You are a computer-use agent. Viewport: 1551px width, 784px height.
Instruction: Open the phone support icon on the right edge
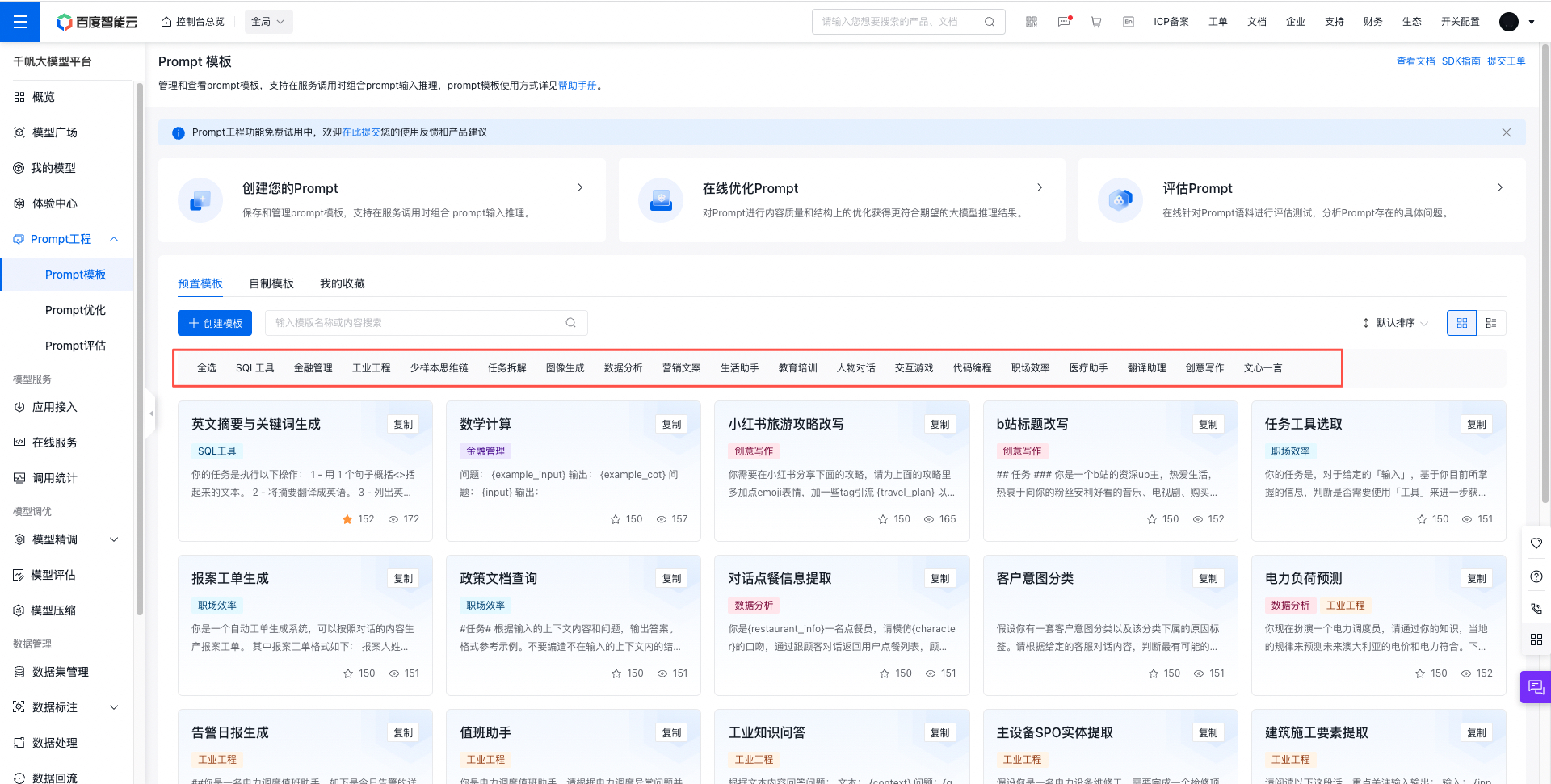[1536, 609]
